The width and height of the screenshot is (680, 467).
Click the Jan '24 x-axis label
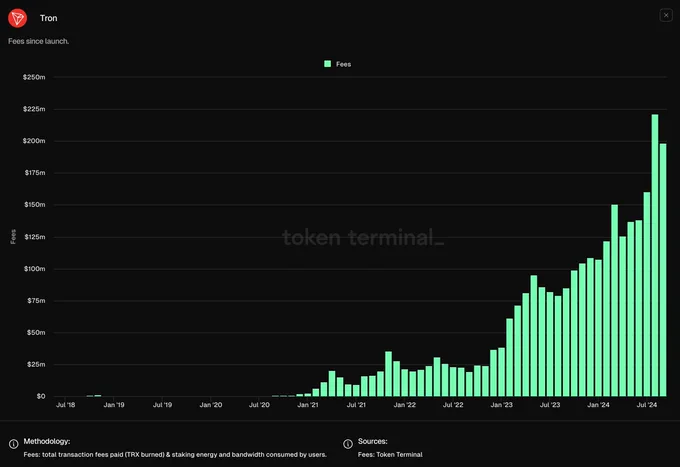click(x=598, y=405)
